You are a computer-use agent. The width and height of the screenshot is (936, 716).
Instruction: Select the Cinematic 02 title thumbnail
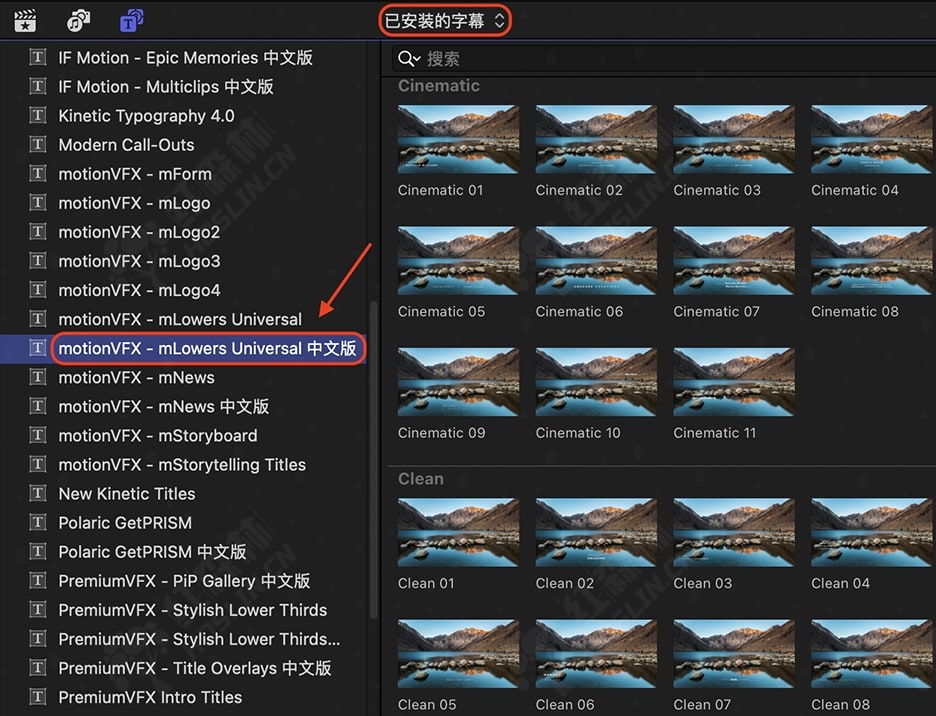[596, 139]
